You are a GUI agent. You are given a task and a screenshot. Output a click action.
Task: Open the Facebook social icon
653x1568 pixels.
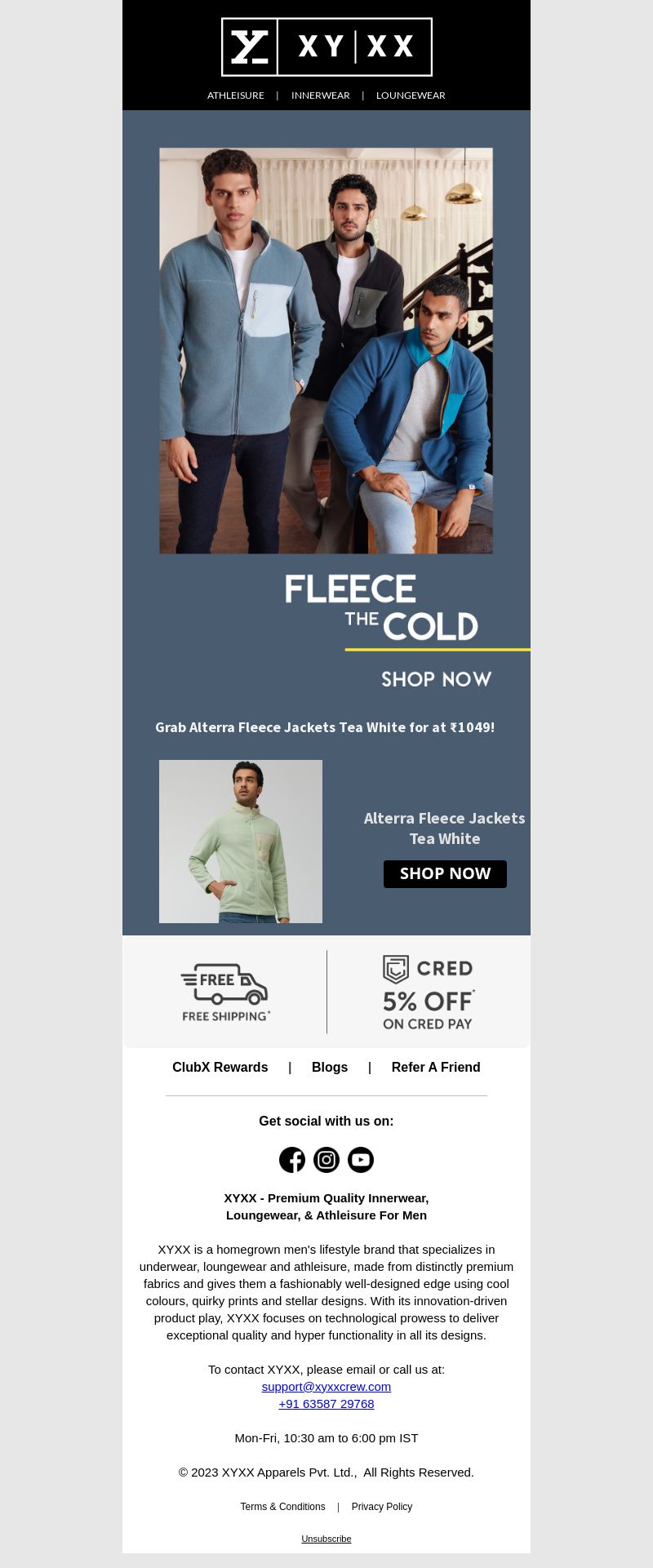tap(292, 1160)
